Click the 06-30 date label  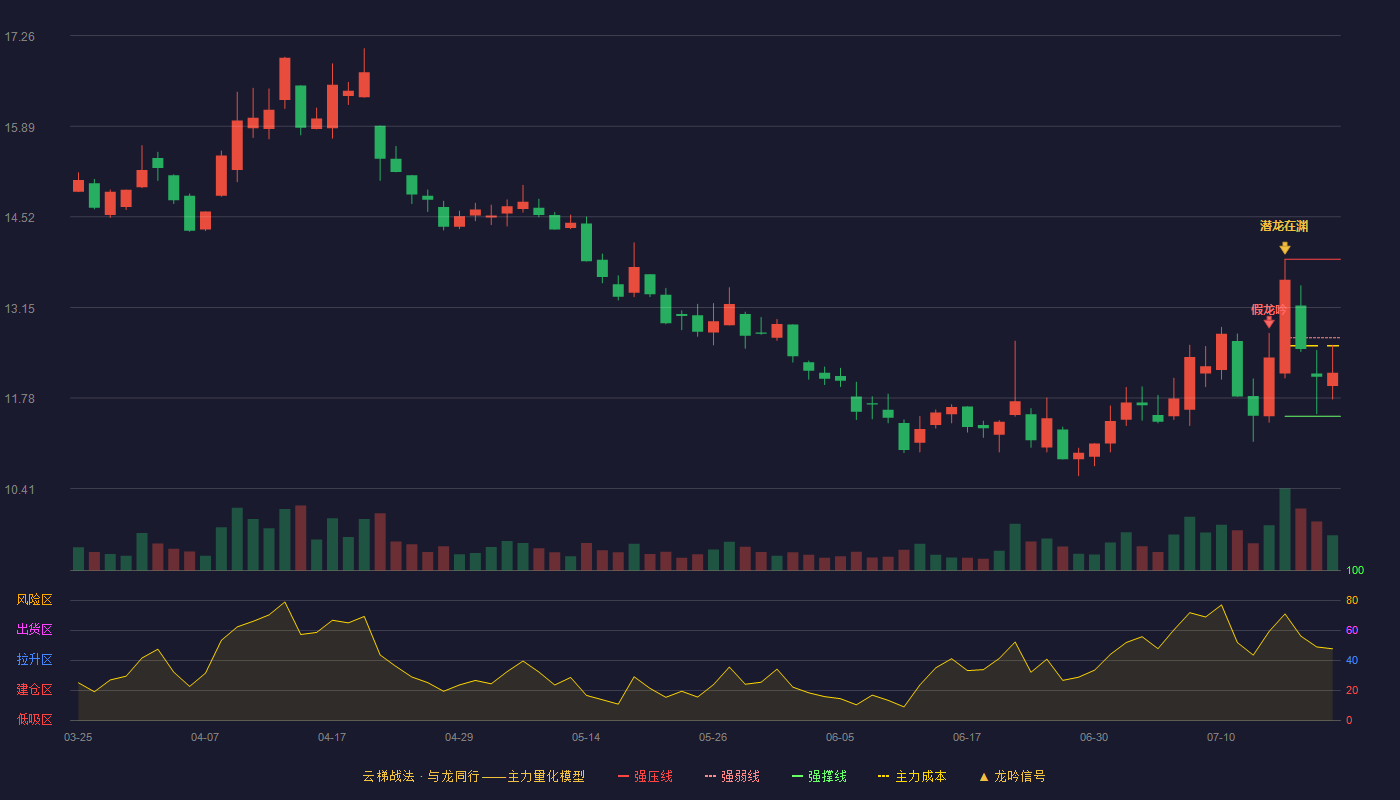(x=1094, y=737)
